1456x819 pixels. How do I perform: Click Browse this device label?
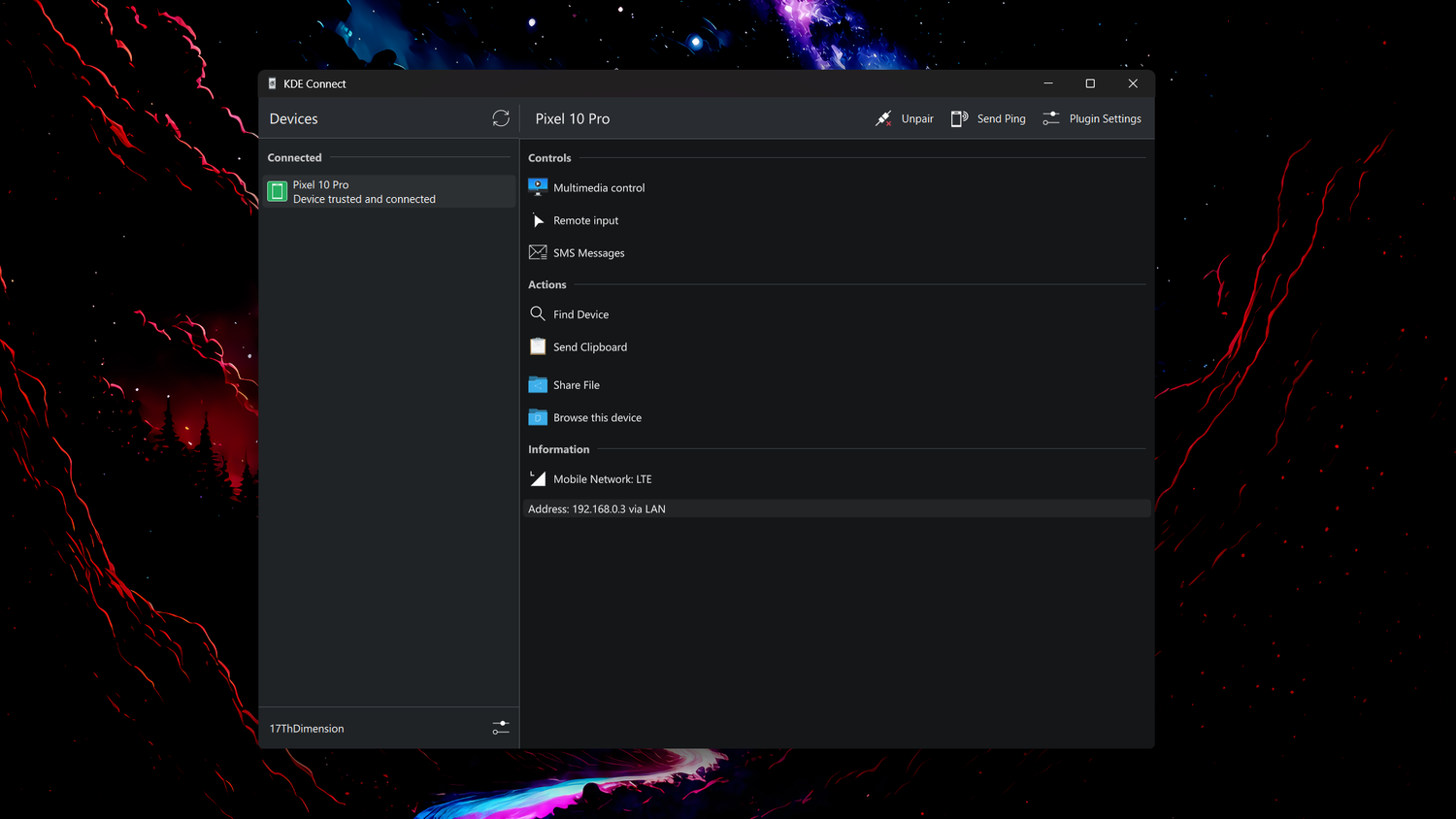coord(597,418)
